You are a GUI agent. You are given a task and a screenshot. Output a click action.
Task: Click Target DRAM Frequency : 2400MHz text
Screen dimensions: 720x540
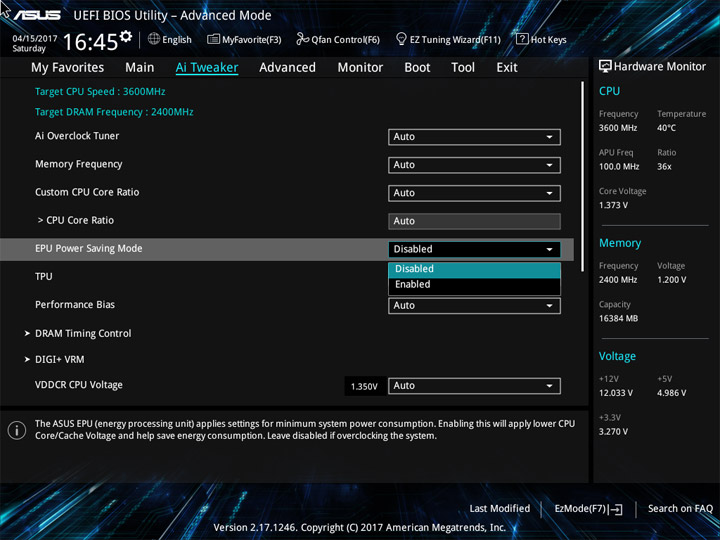114,112
